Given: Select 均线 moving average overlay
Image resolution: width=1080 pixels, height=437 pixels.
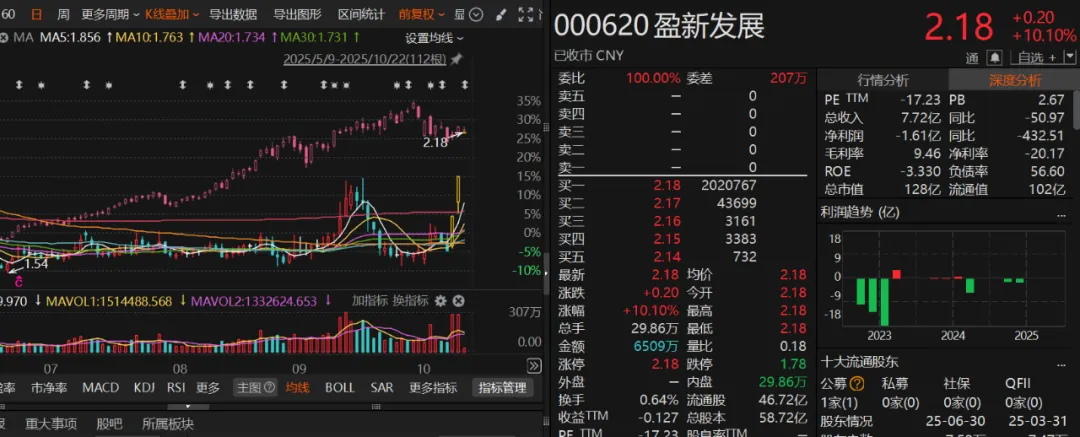Looking at the screenshot, I should click(297, 387).
